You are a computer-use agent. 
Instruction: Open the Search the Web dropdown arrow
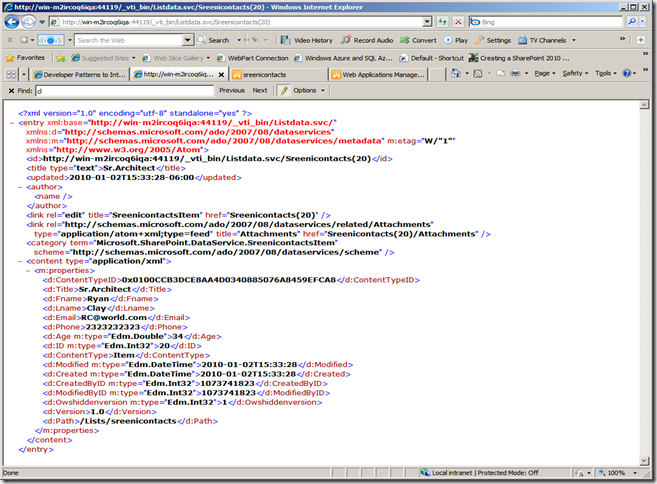pyautogui.click(x=188, y=40)
